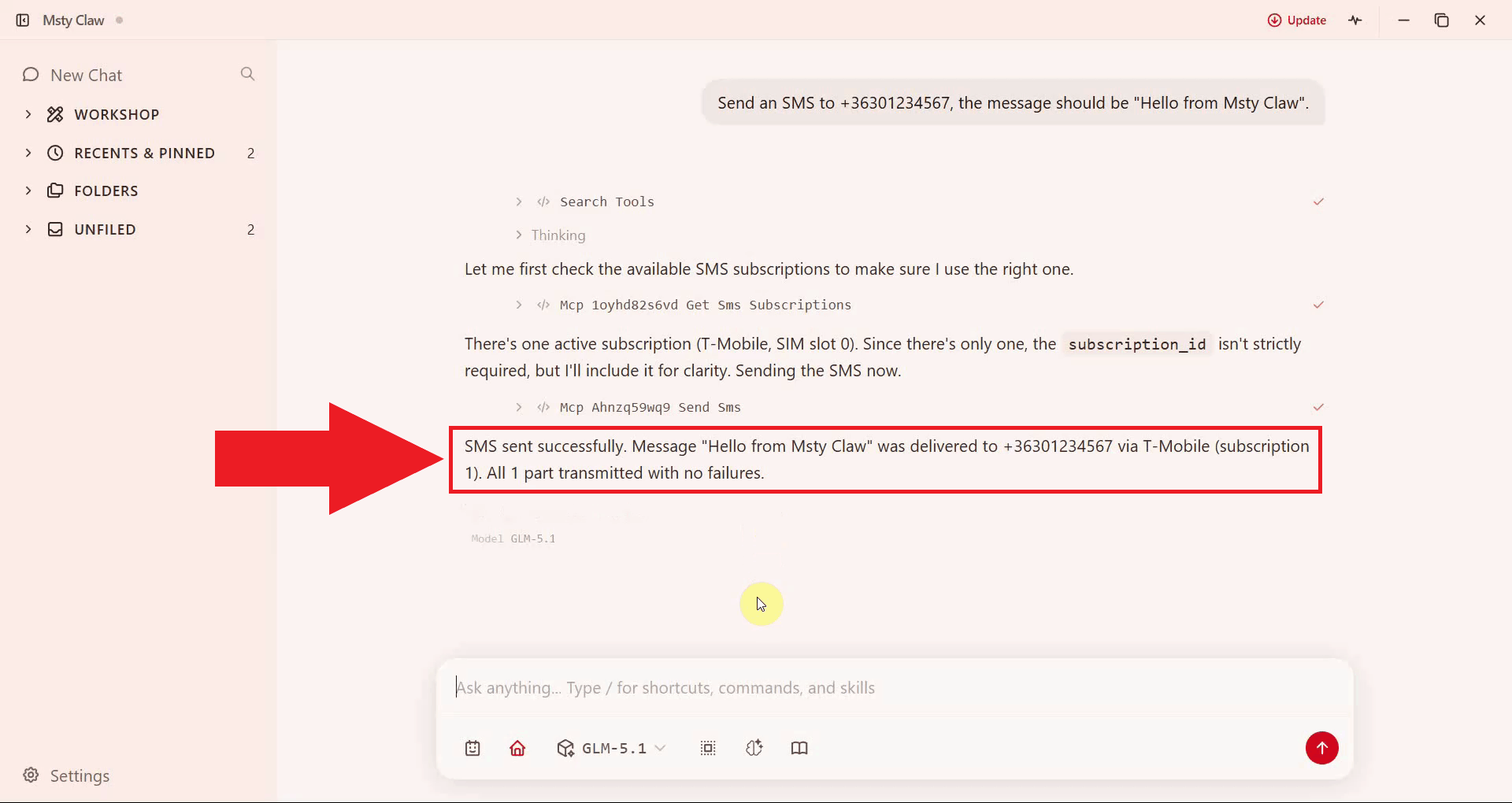Expand the RECENTS & PINNED chevron

[28, 153]
